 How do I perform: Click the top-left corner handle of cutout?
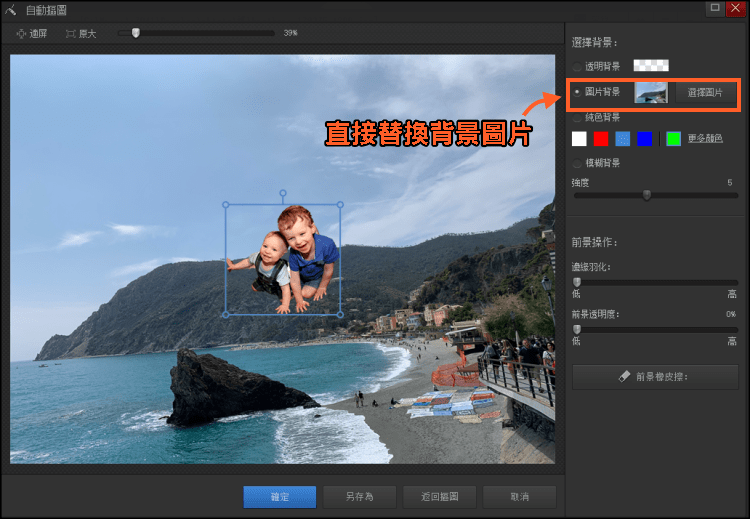tap(226, 205)
